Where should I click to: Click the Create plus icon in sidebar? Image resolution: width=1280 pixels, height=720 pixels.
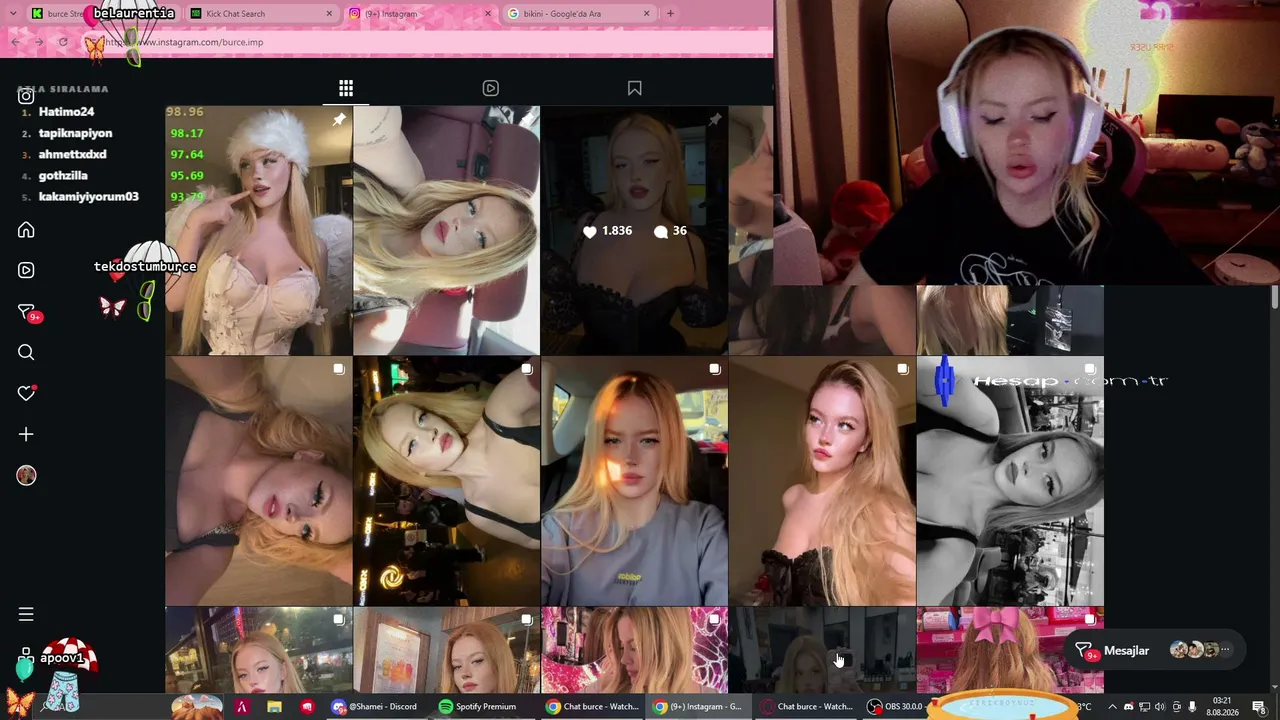26,434
